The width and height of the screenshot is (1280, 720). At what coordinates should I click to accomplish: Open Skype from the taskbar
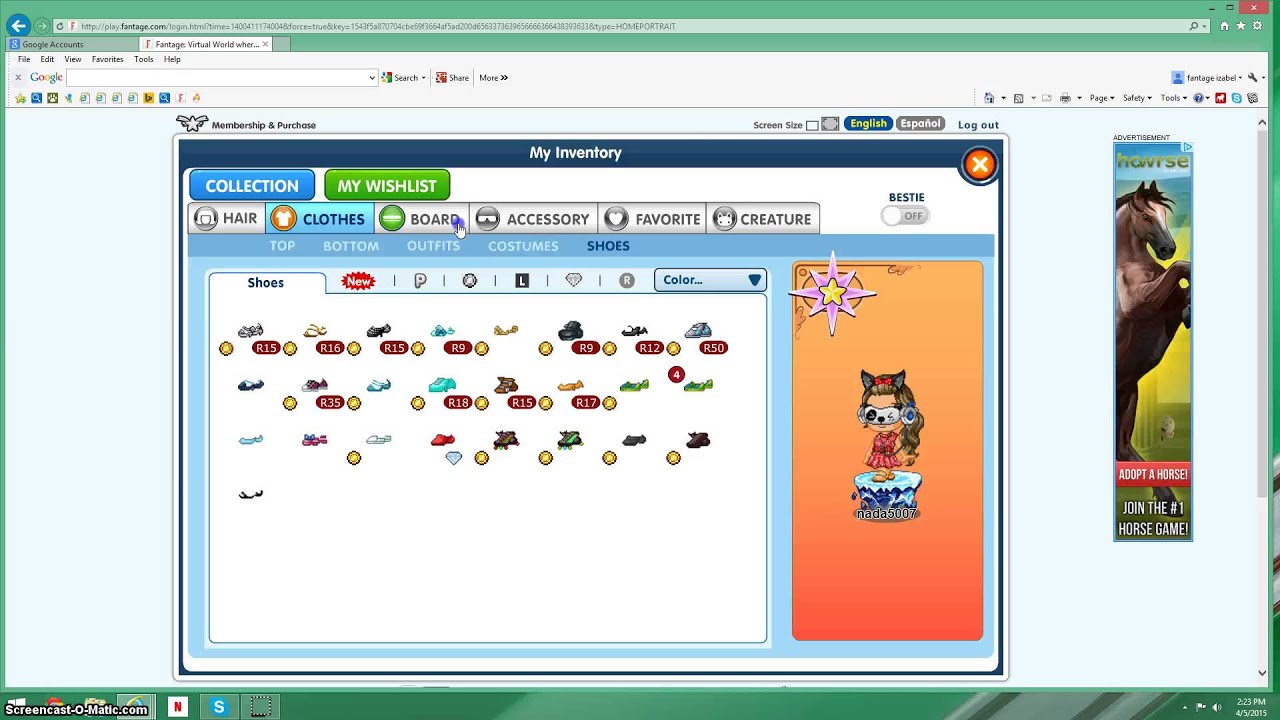219,707
